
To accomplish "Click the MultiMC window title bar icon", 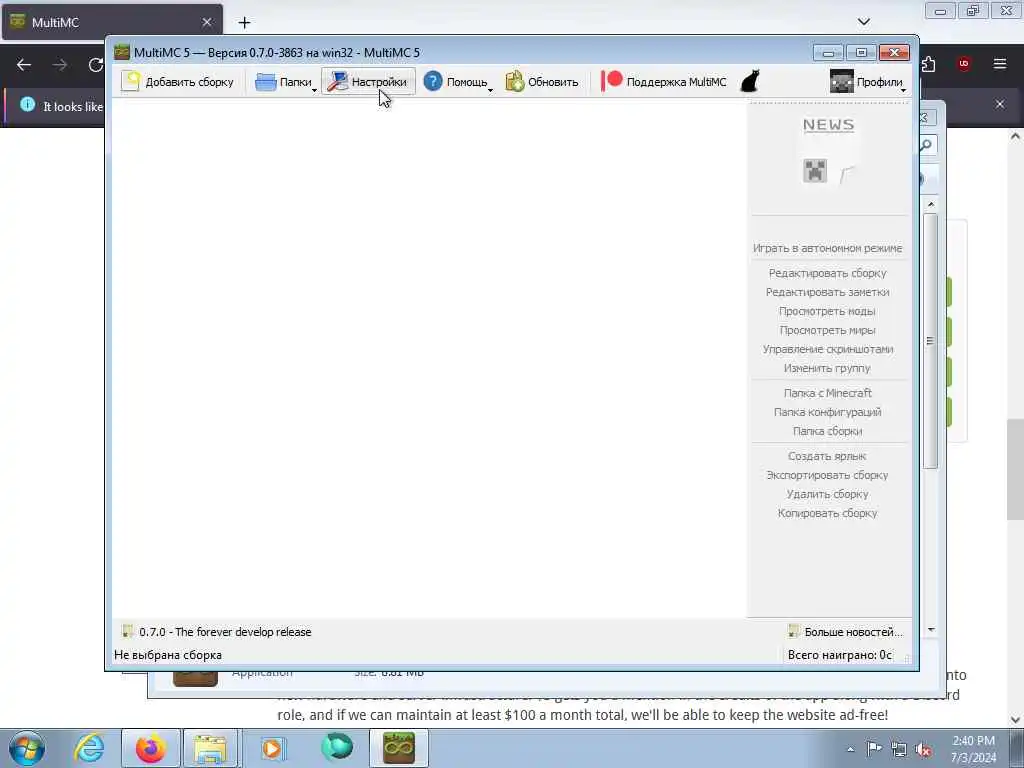I will point(121,52).
